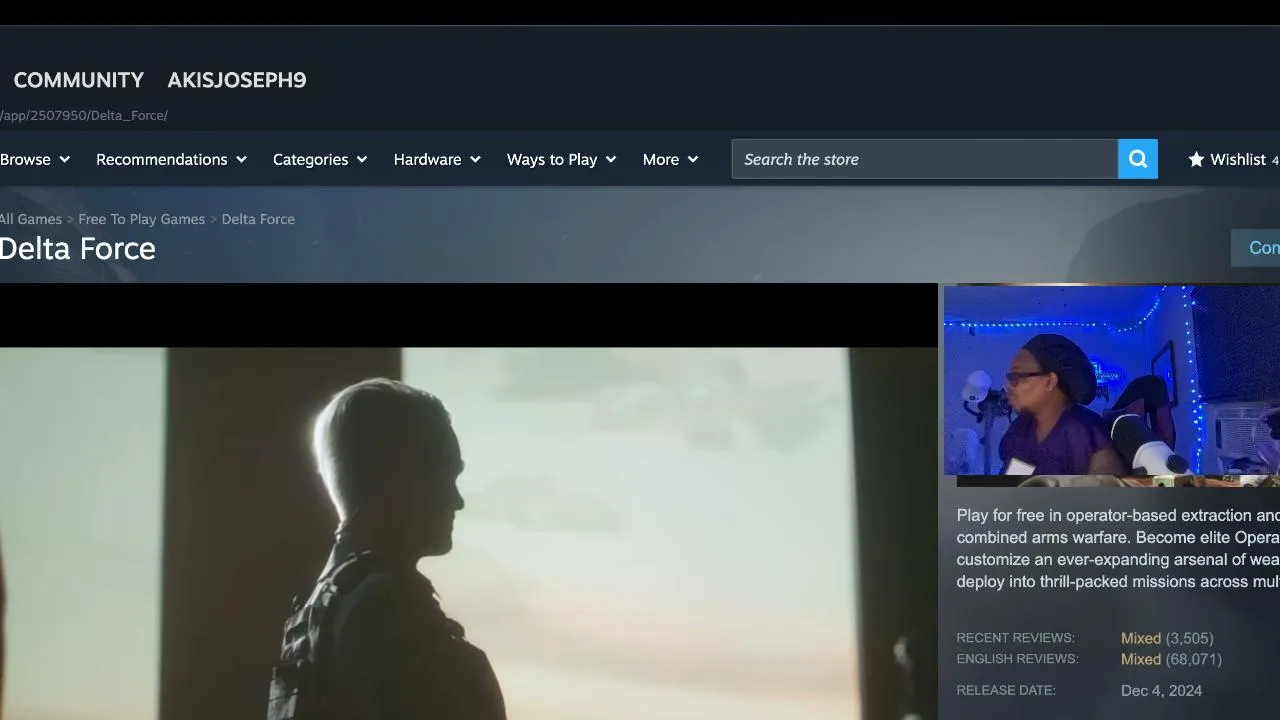Go to All Games breadcrumb
This screenshot has width=1280, height=720.
click(x=31, y=219)
